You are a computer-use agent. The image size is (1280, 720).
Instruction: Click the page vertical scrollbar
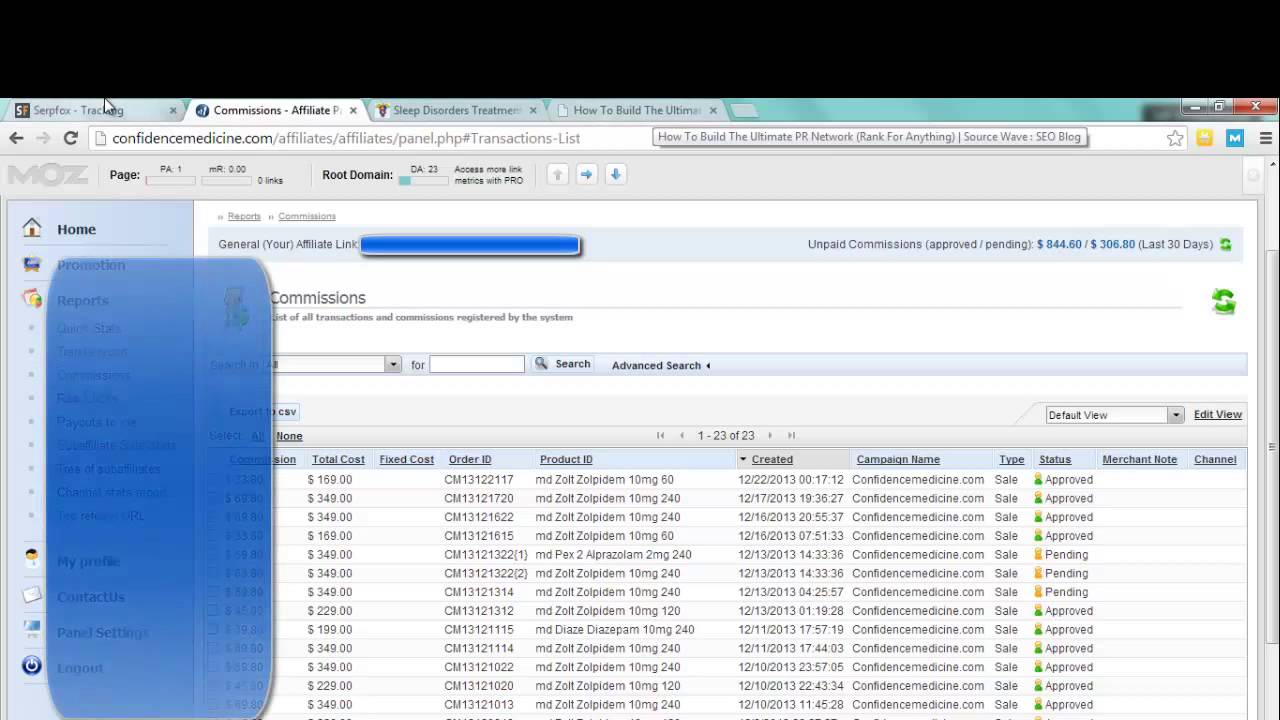1271,445
